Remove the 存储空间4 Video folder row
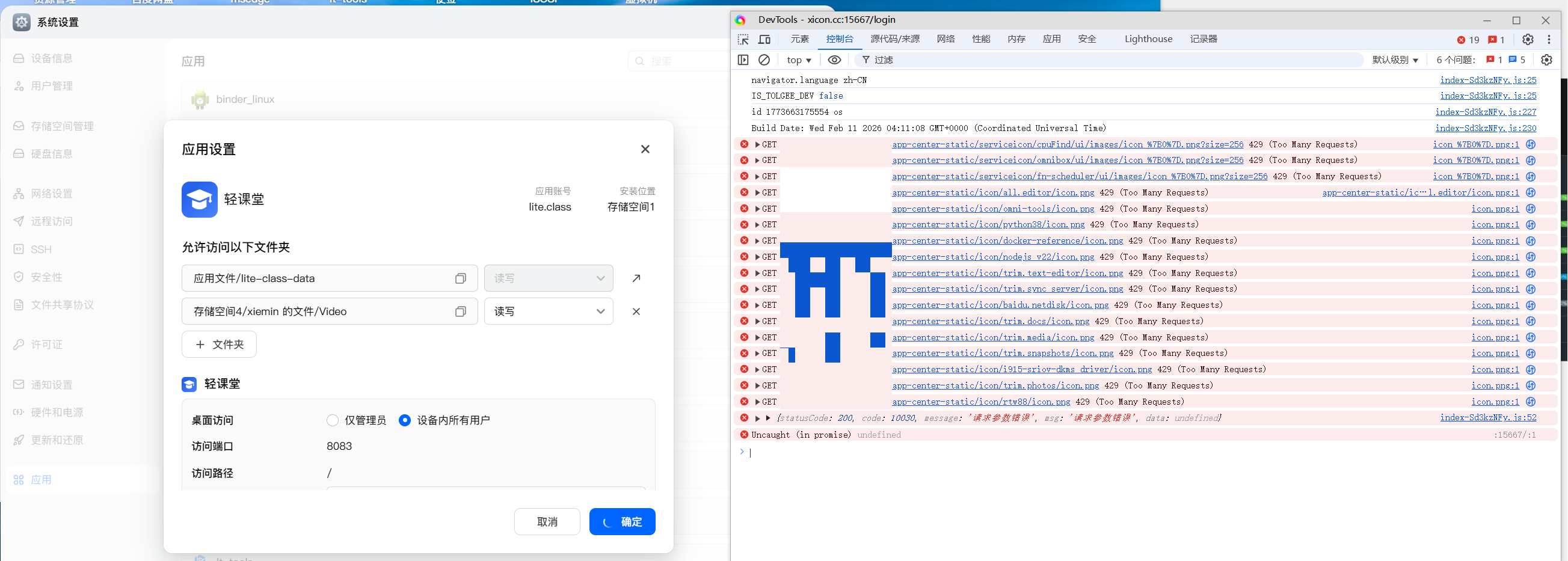Viewport: 1568px width, 561px height. (636, 311)
